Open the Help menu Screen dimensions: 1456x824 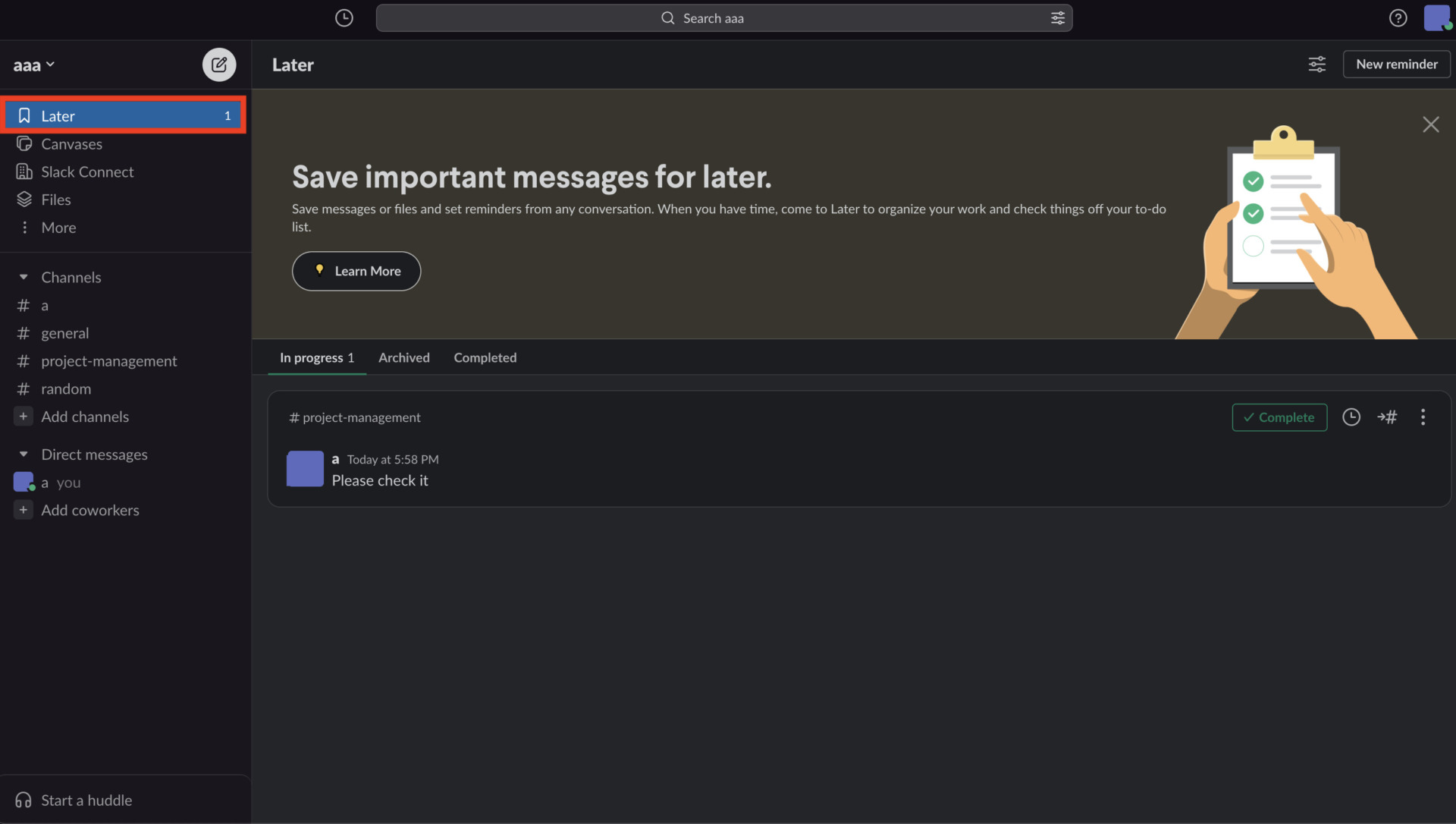point(1398,17)
